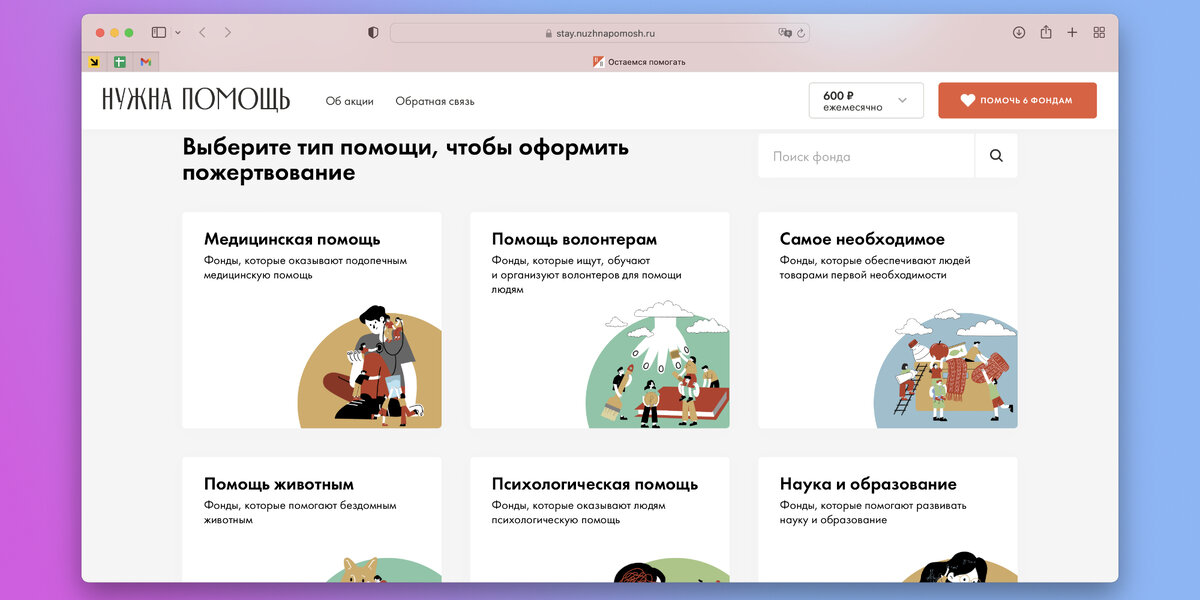Click the НУЖНА ПОМОЩЬ logo
Viewport: 1200px width, 600px height.
click(196, 100)
